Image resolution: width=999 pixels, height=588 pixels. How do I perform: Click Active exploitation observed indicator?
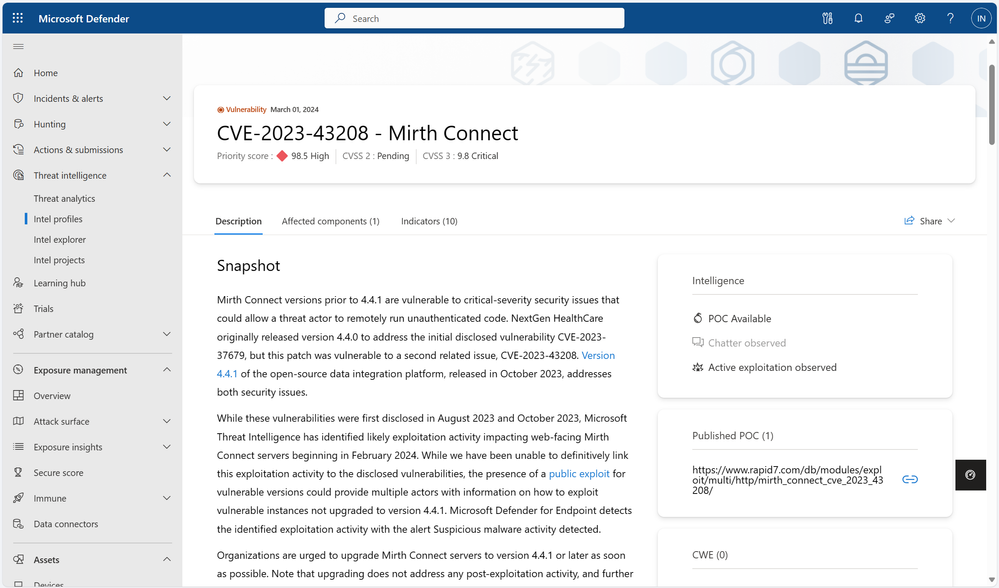(765, 367)
